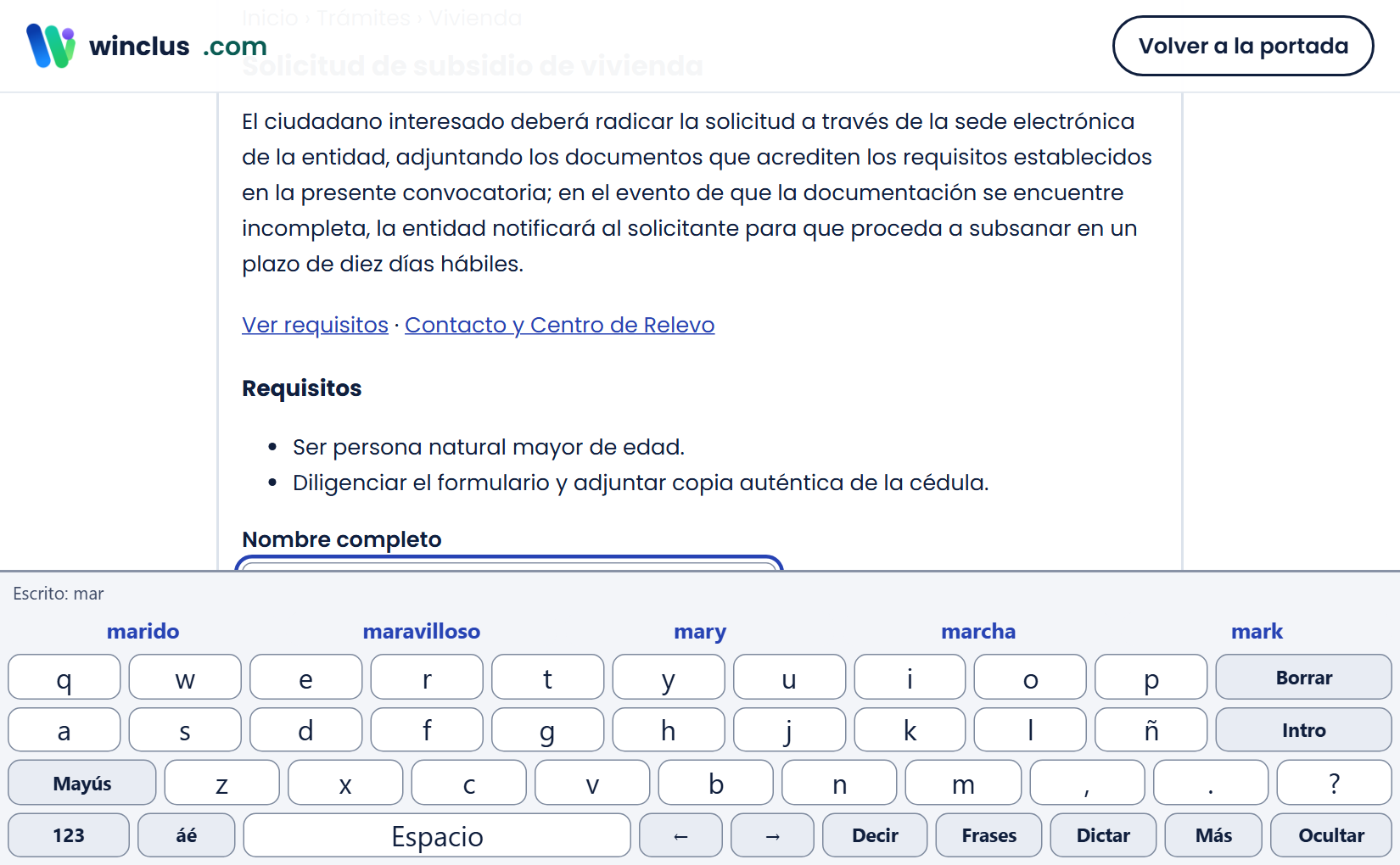This screenshot has width=1400, height=865.
Task: Click the winclus.com logo
Action: (x=146, y=46)
